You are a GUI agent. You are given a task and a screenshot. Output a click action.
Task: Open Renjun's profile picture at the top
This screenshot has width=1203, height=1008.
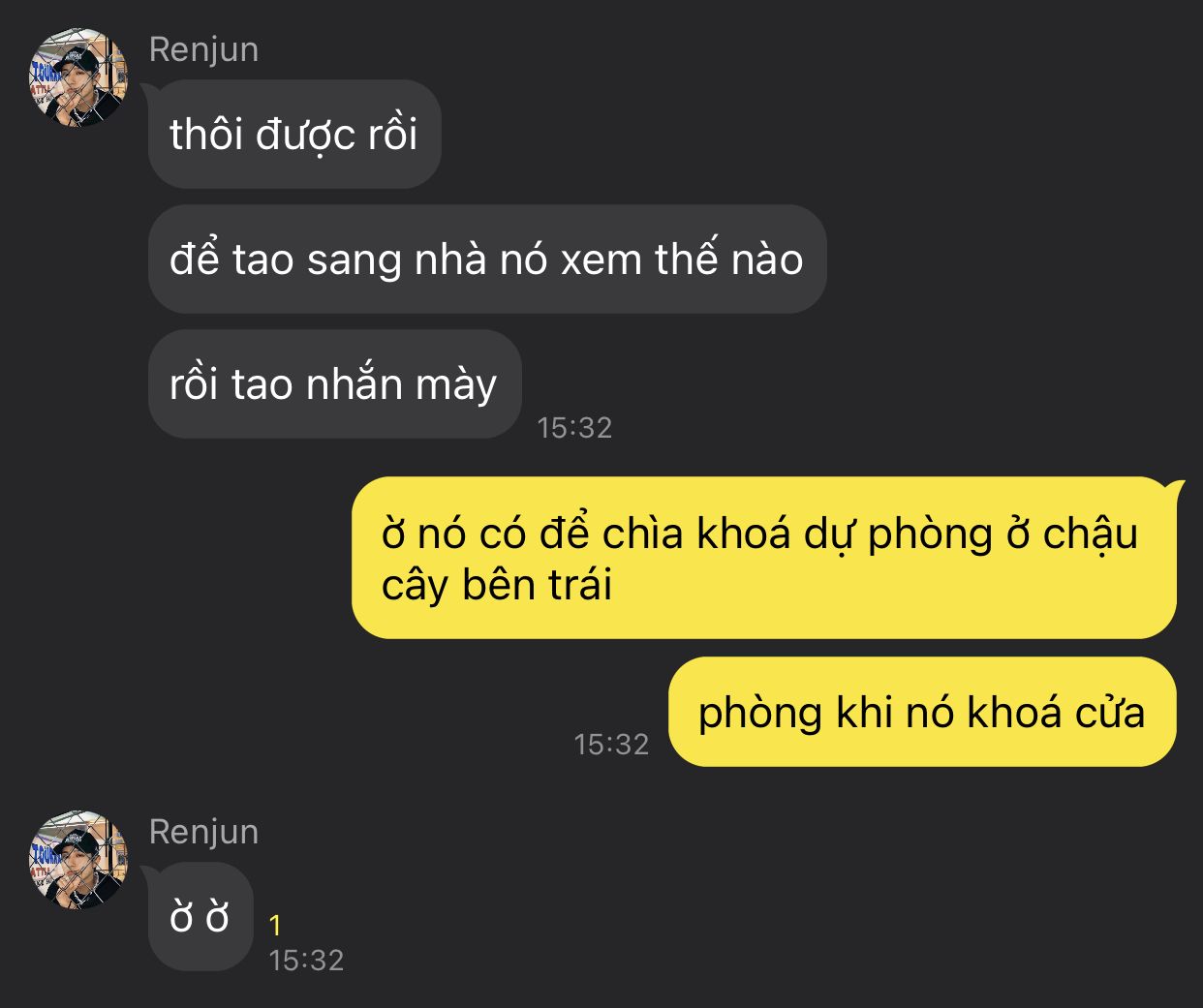click(78, 77)
